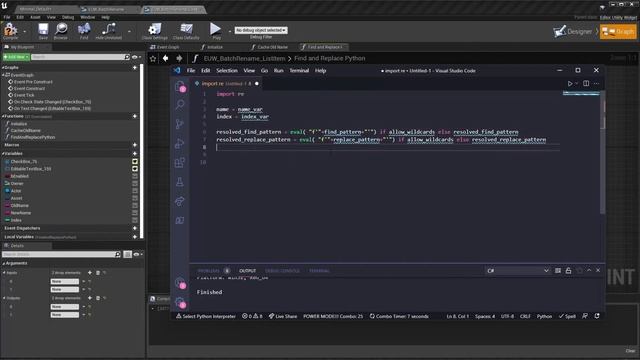Image resolution: width=640 pixels, height=360 pixels.
Task: Toggle exposure of NewName variable
Action: pos(135,213)
